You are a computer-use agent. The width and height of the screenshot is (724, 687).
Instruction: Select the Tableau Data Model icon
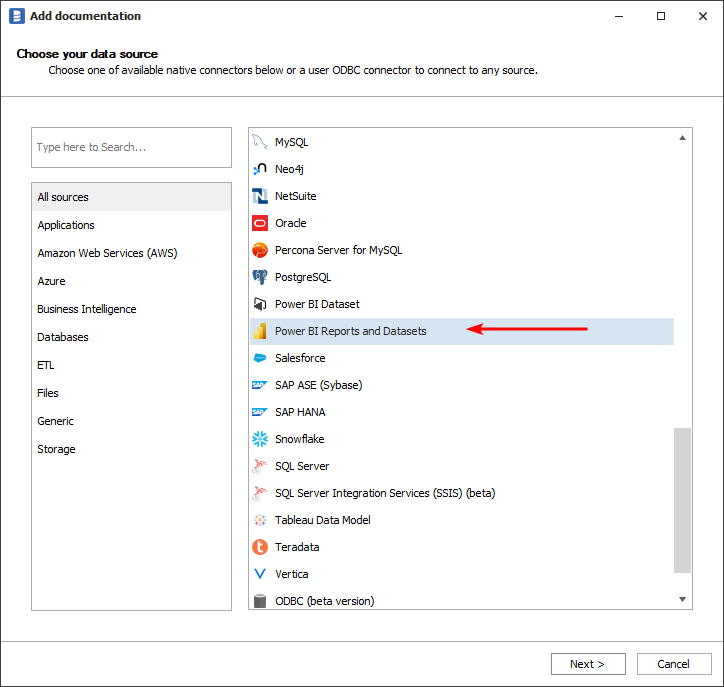point(260,520)
